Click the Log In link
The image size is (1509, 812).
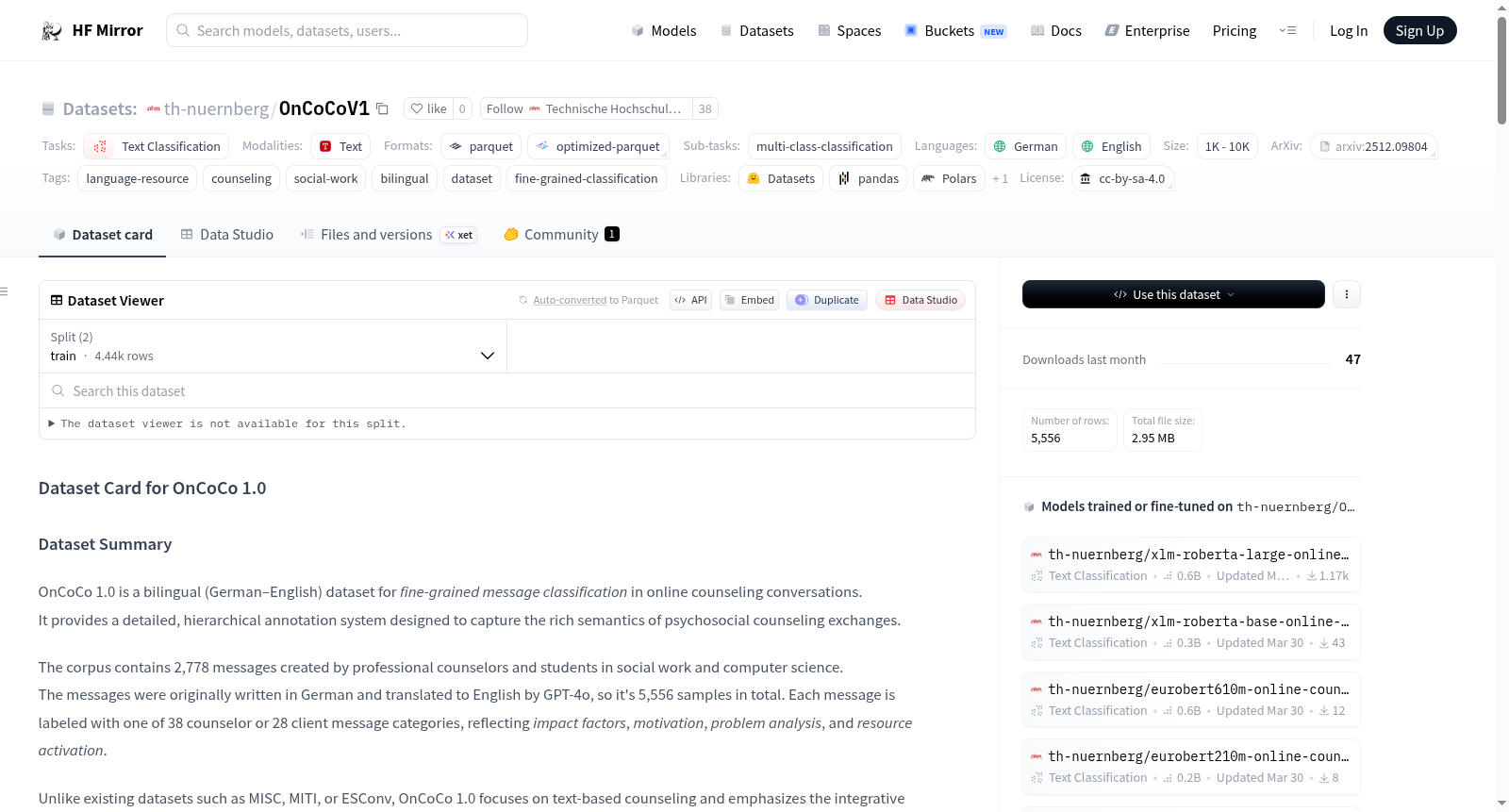point(1349,31)
